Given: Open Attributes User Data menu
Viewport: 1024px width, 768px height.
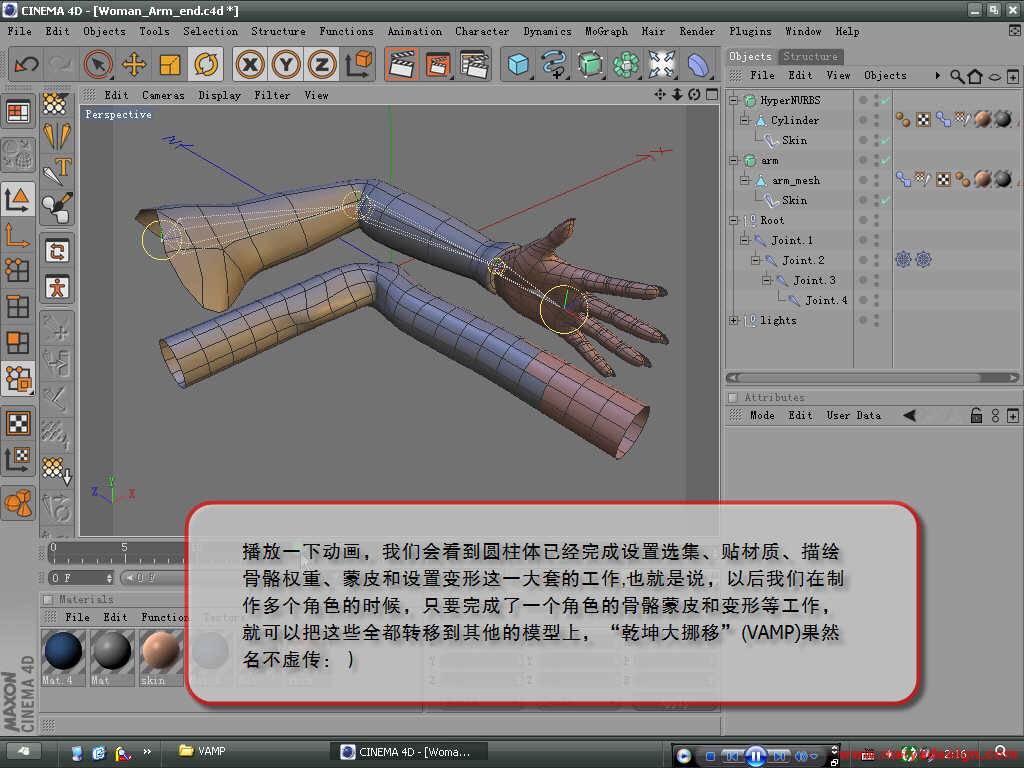Looking at the screenshot, I should (x=853, y=415).
